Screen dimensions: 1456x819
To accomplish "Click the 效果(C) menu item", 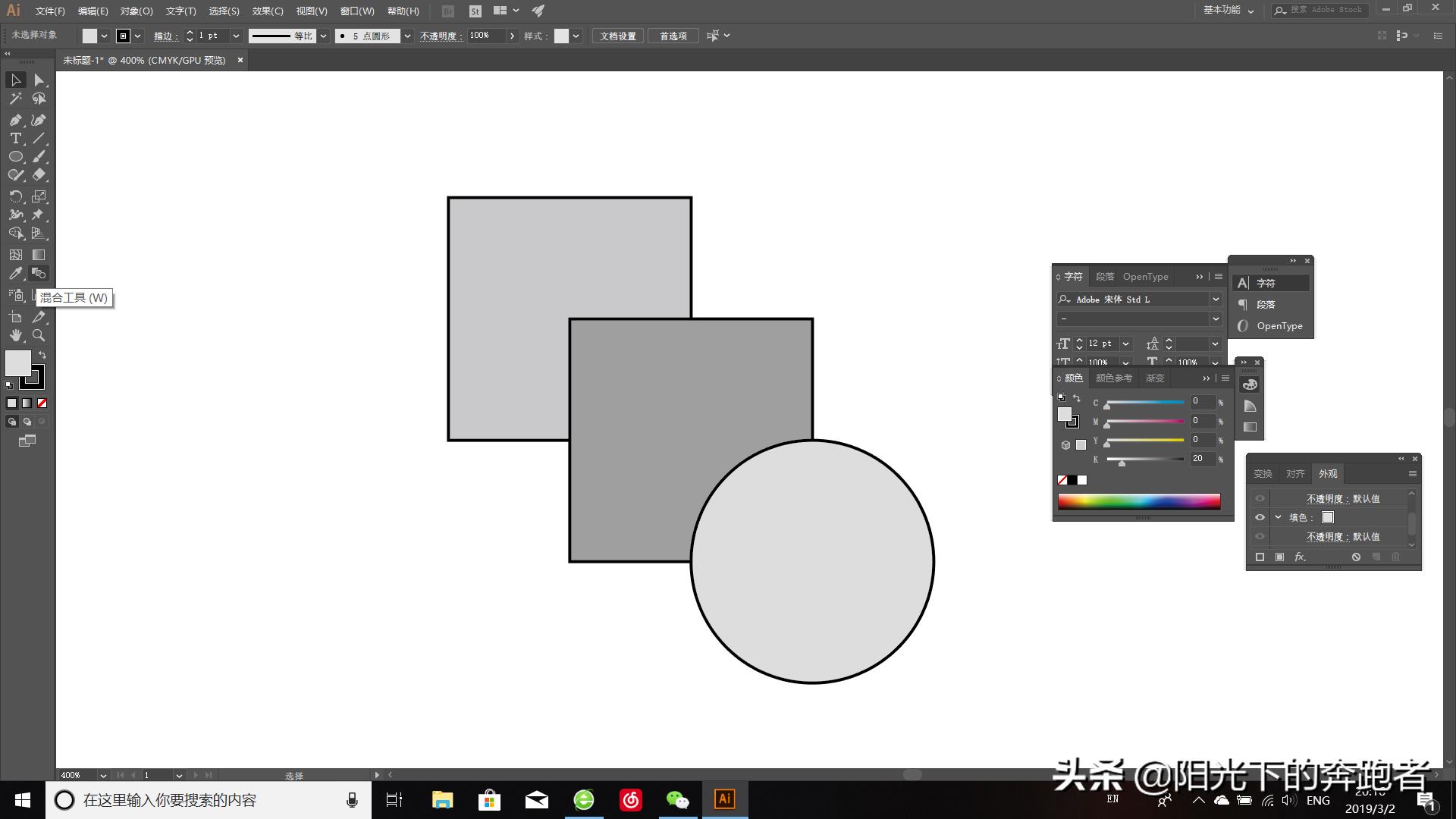I will point(264,10).
